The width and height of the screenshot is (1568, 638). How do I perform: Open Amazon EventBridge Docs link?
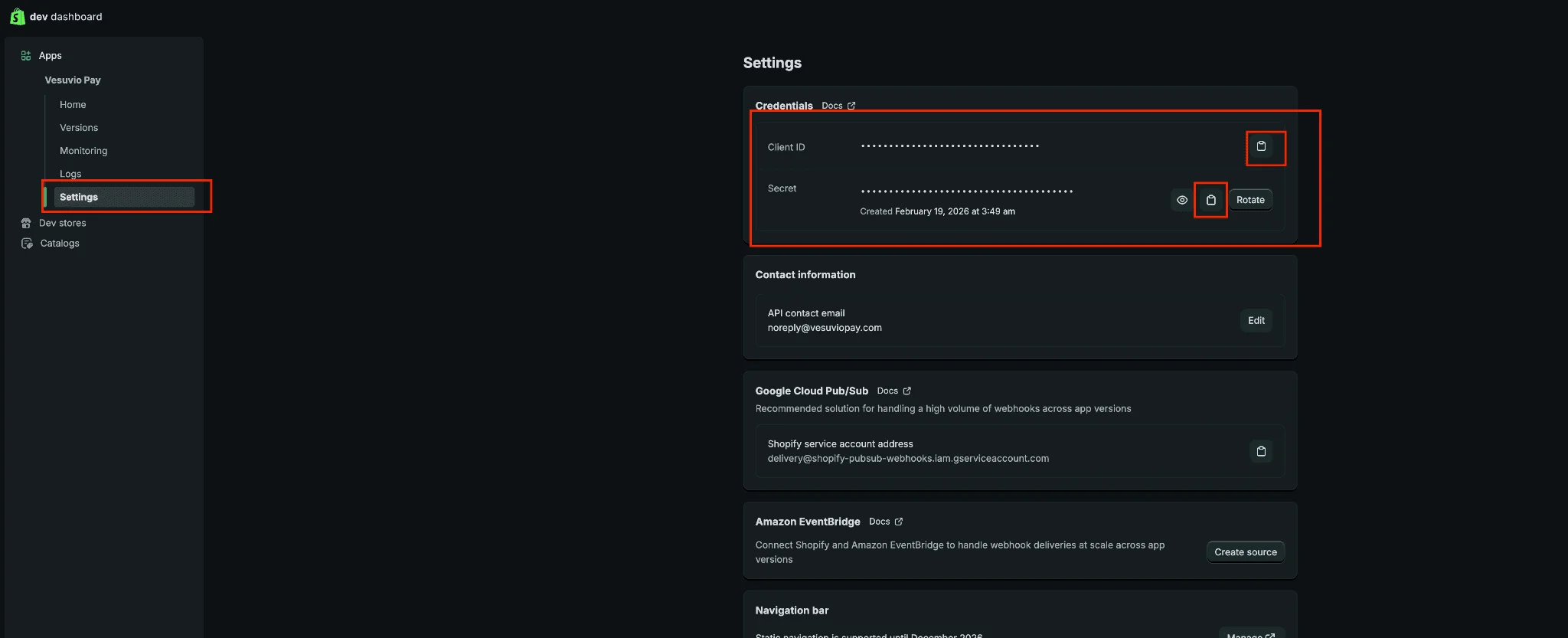coord(886,522)
